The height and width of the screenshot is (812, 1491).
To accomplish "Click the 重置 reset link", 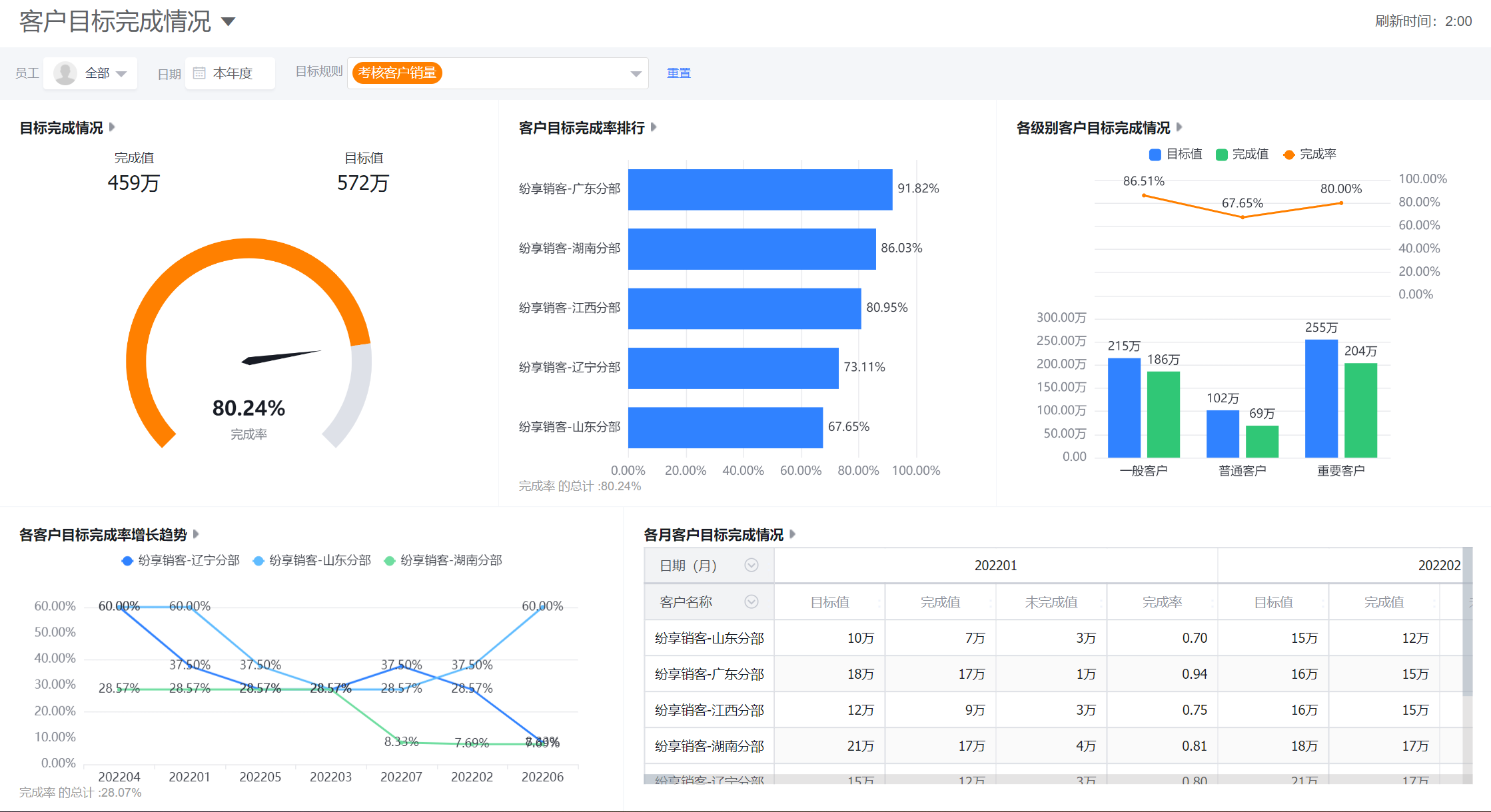I will pos(679,73).
